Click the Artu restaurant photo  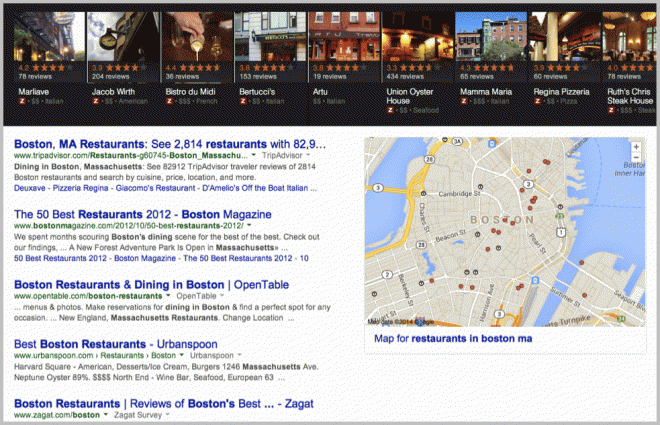point(344,37)
